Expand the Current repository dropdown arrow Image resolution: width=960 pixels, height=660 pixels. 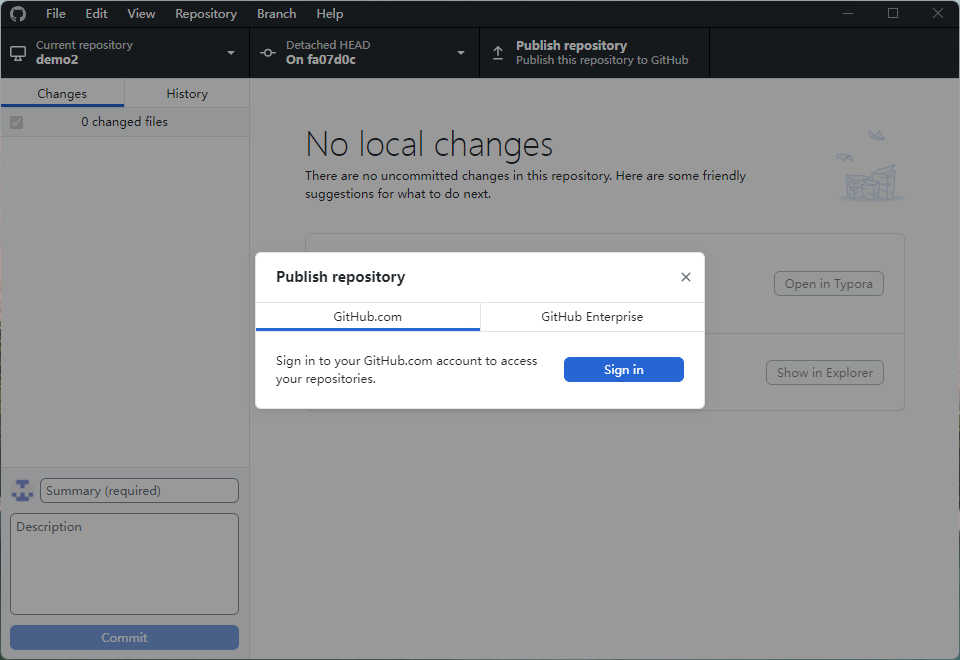231,53
